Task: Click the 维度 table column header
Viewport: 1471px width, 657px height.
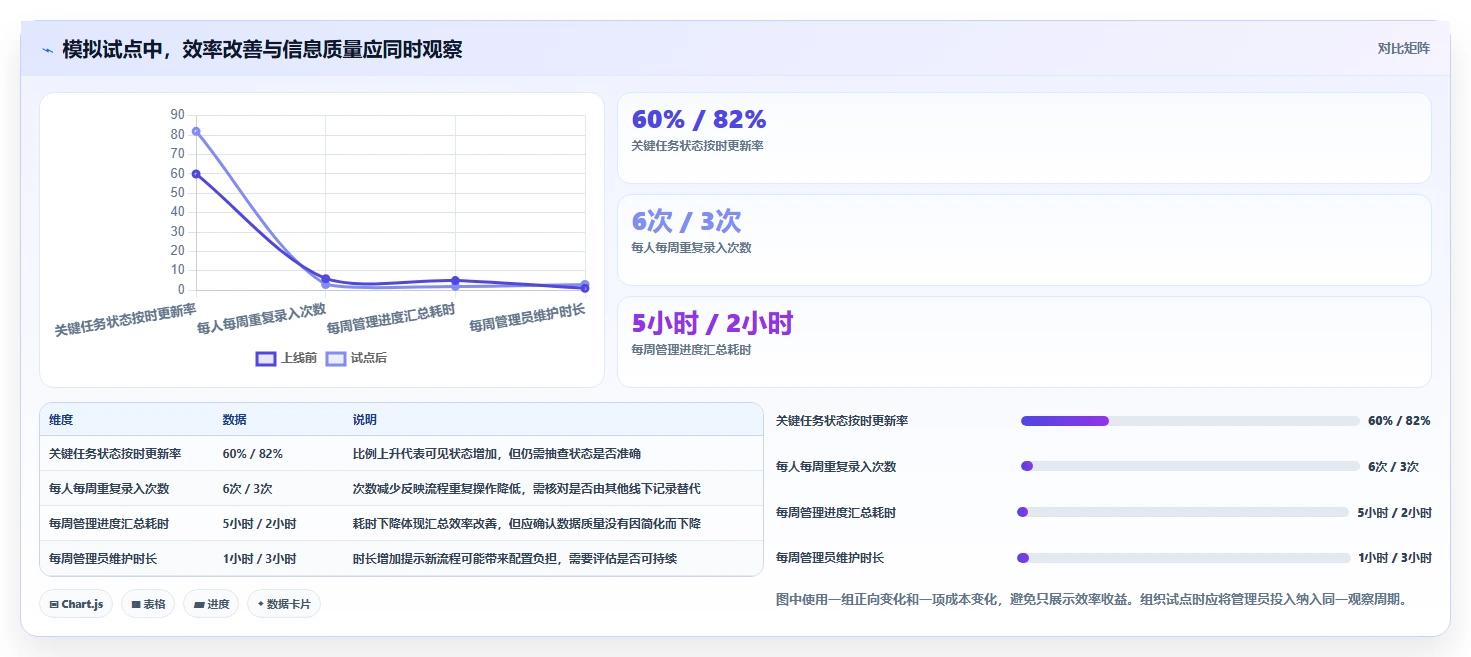Action: click(x=61, y=420)
